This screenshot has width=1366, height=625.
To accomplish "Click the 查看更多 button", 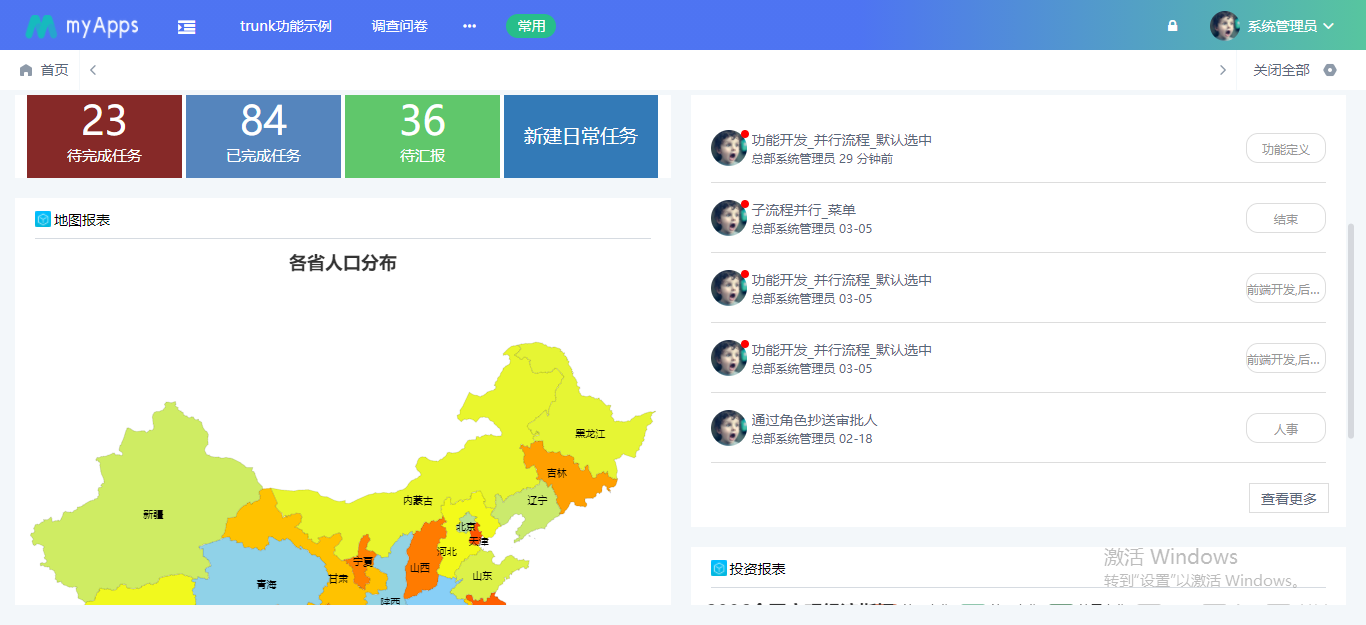I will (1288, 497).
